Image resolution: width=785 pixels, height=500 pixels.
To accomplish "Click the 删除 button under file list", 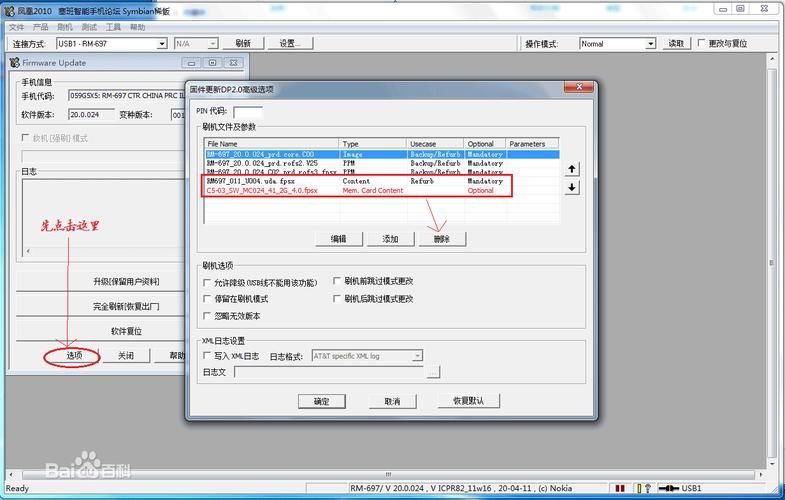I will tap(442, 239).
